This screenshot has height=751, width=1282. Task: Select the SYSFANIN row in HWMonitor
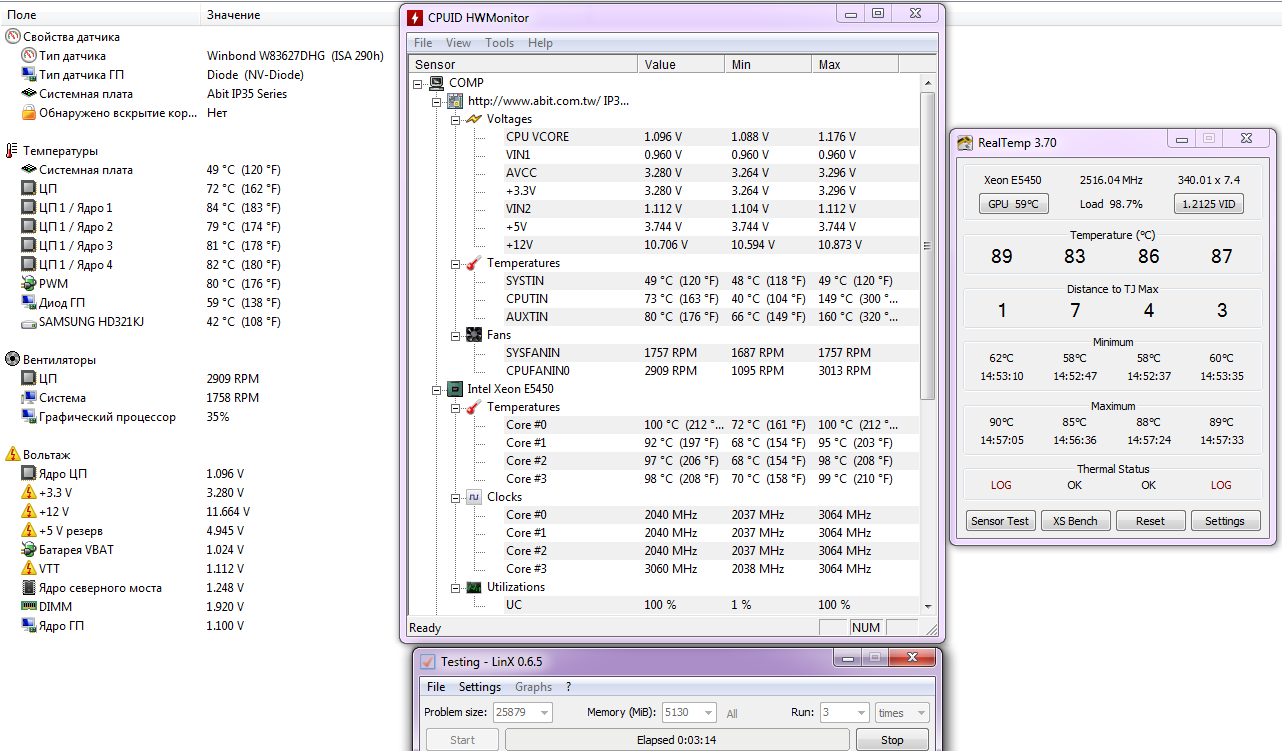pyautogui.click(x=664, y=353)
